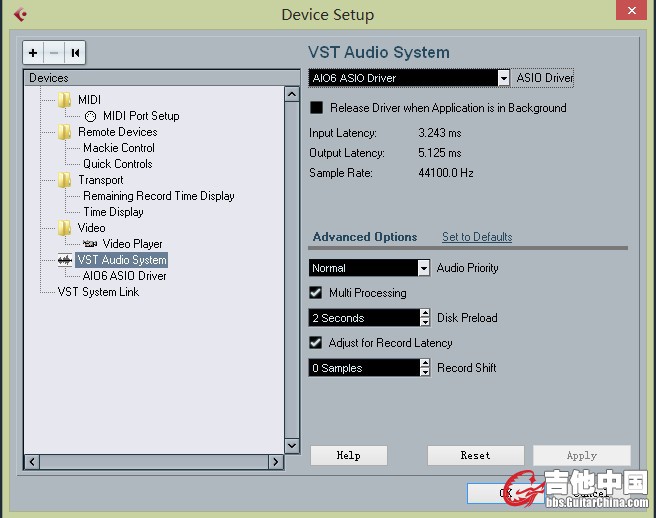This screenshot has height=518, width=656.
Task: Increase Record Shift with up arrow
Action: pyautogui.click(x=425, y=364)
